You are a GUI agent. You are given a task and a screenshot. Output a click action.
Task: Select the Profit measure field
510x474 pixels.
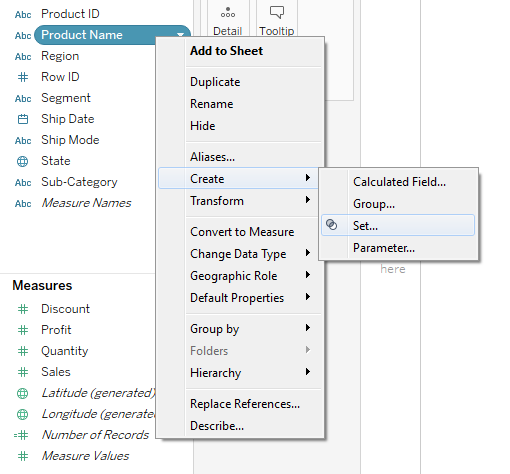(x=56, y=330)
